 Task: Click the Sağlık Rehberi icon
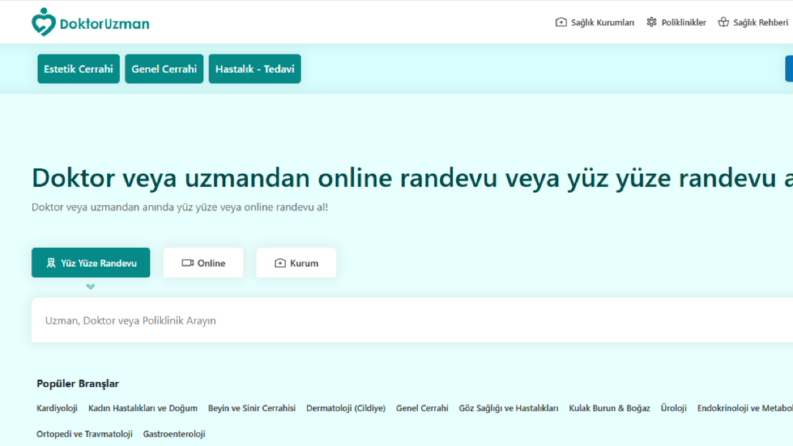[x=723, y=22]
